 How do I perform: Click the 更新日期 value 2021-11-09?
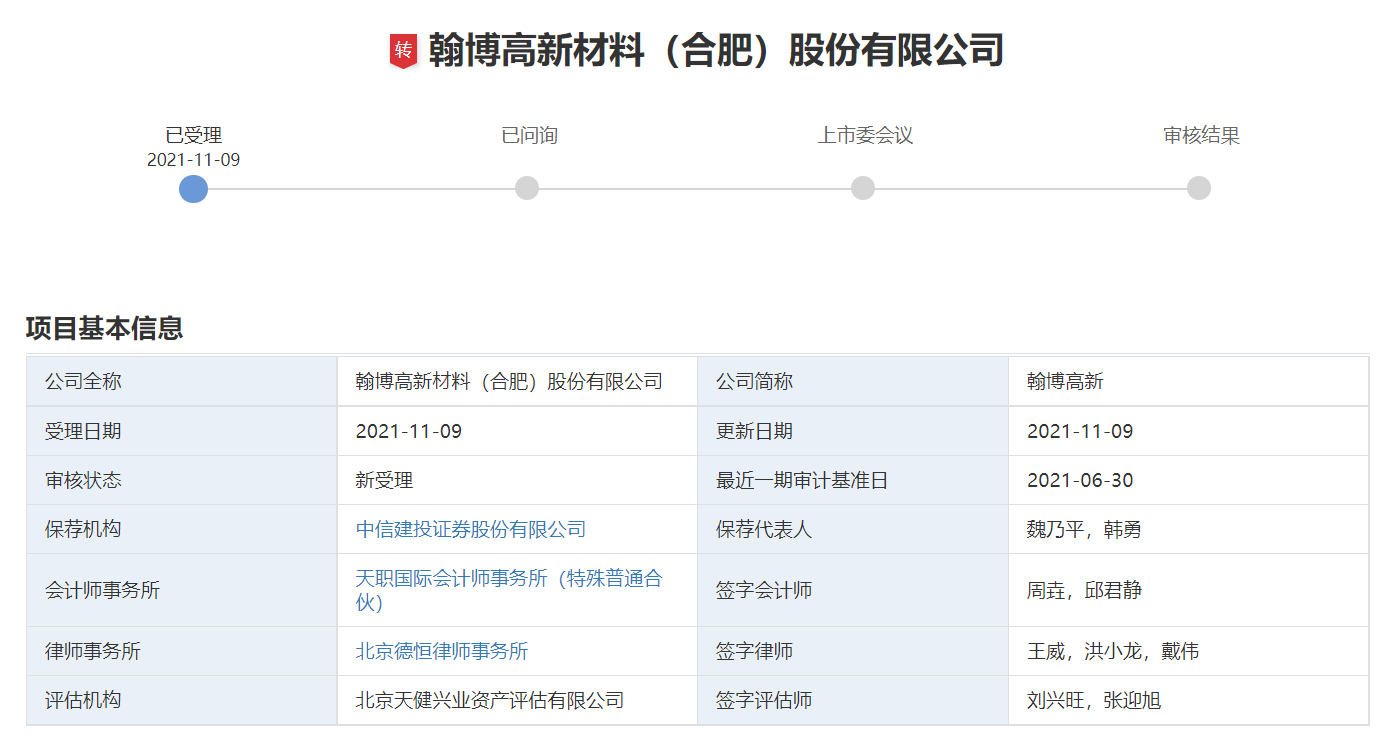point(1188,431)
